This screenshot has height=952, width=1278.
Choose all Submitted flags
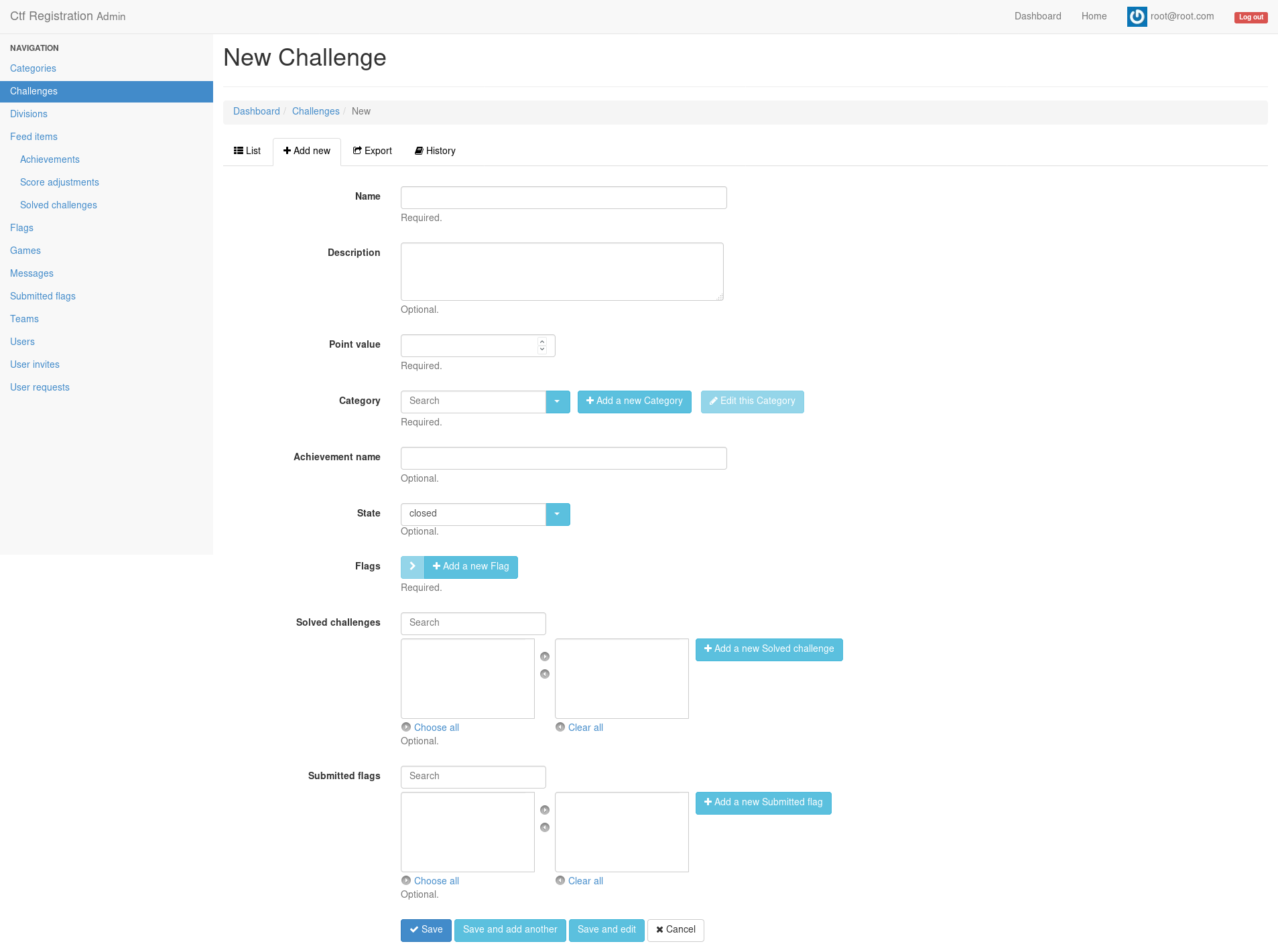point(430,881)
